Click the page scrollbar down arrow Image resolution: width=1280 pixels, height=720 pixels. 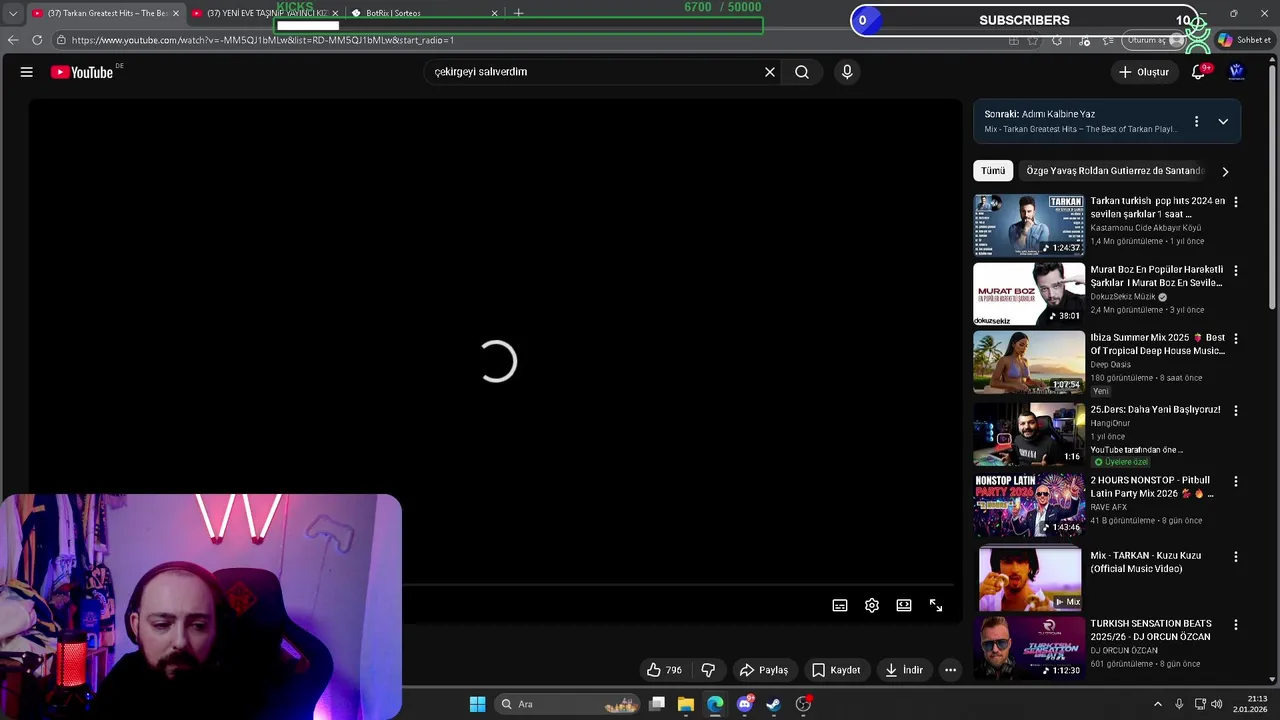click(1273, 680)
